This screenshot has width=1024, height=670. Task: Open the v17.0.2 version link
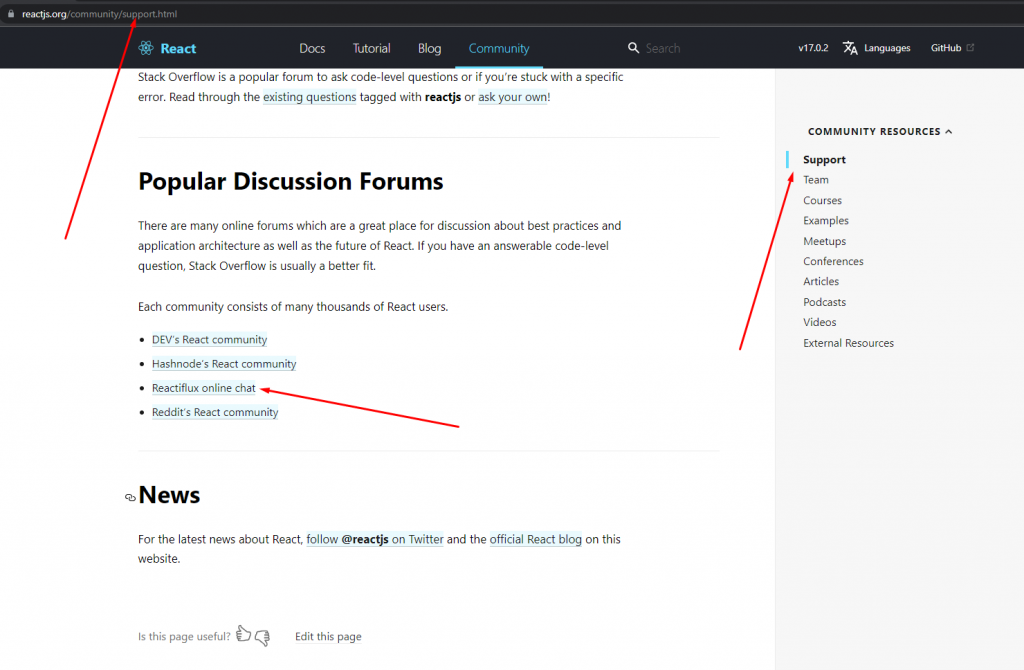[813, 48]
